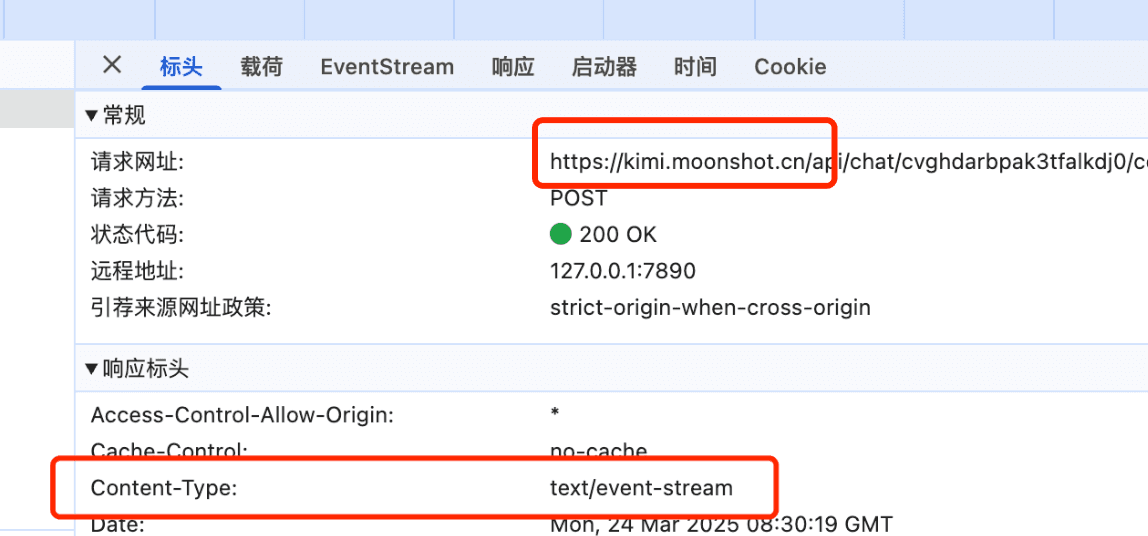
Task: Click the 127.0.0.1:7890 remote address
Action: pos(623,271)
